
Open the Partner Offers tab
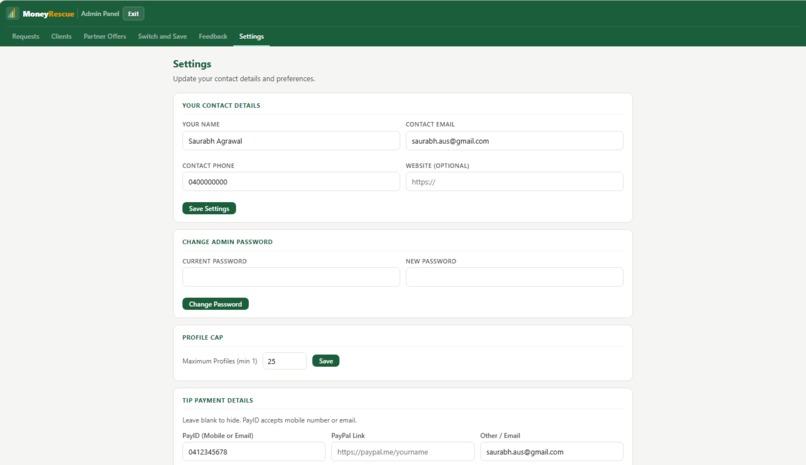105,36
